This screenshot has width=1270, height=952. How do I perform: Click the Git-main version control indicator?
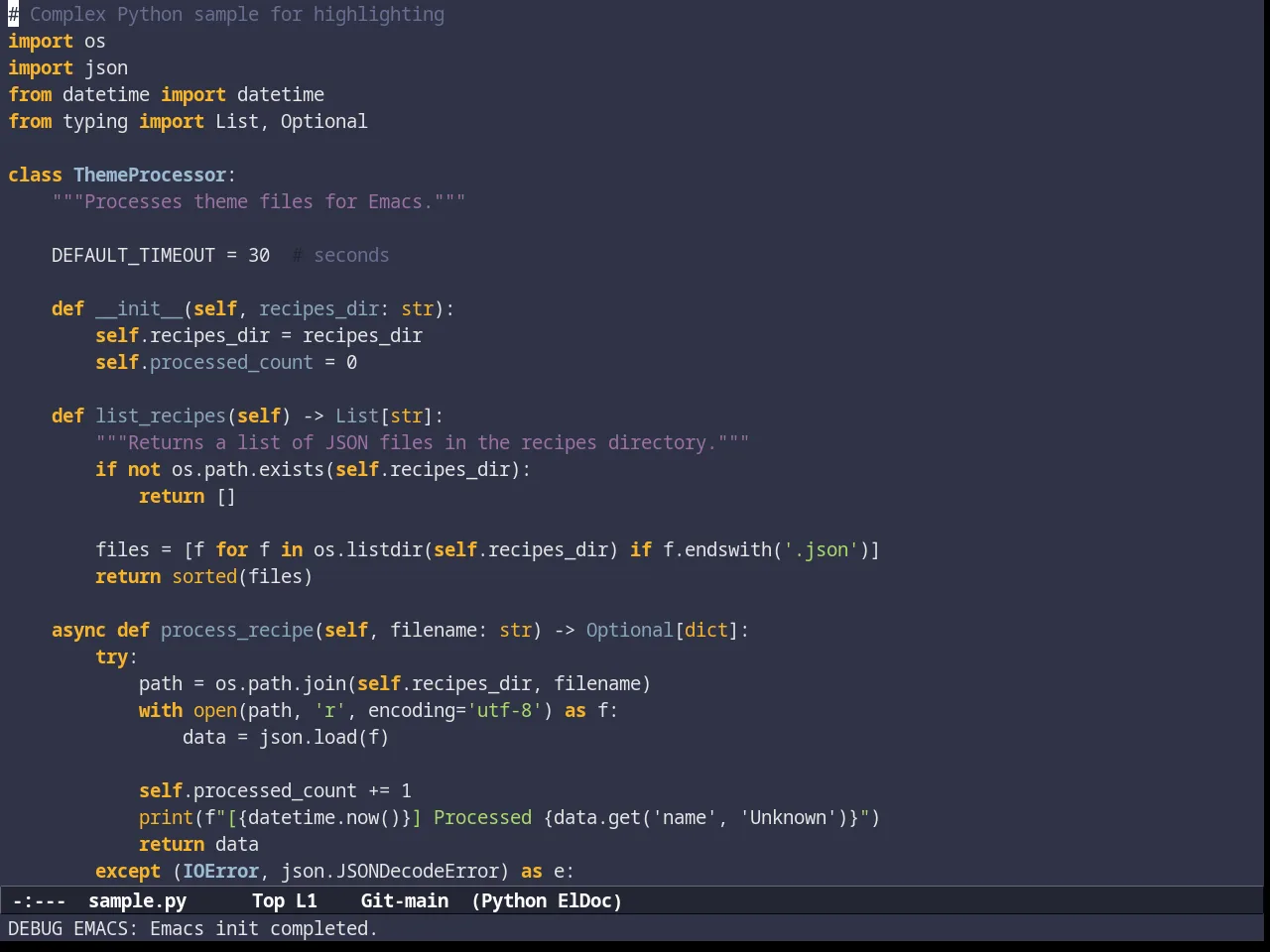click(404, 900)
